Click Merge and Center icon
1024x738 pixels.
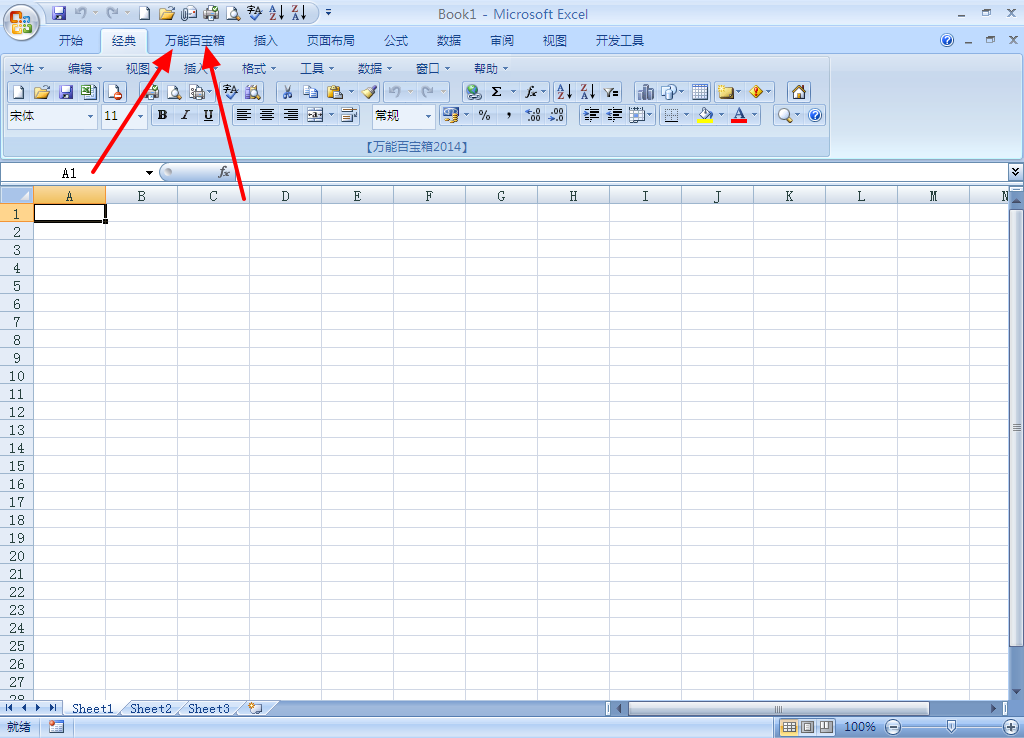pyautogui.click(x=315, y=116)
